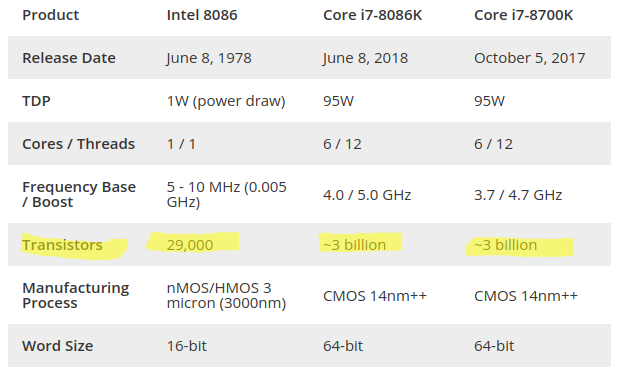Click the Core i7-8086K column header
This screenshot has width=619, height=373.
(372, 15)
